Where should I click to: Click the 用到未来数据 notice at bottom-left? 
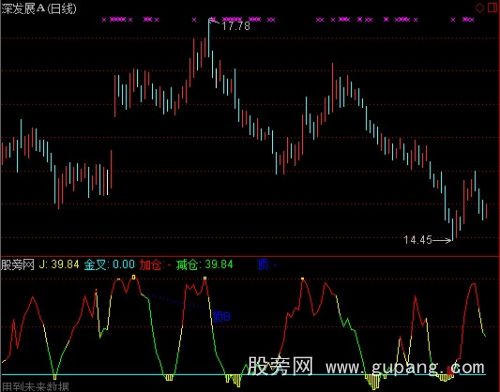[35, 387]
